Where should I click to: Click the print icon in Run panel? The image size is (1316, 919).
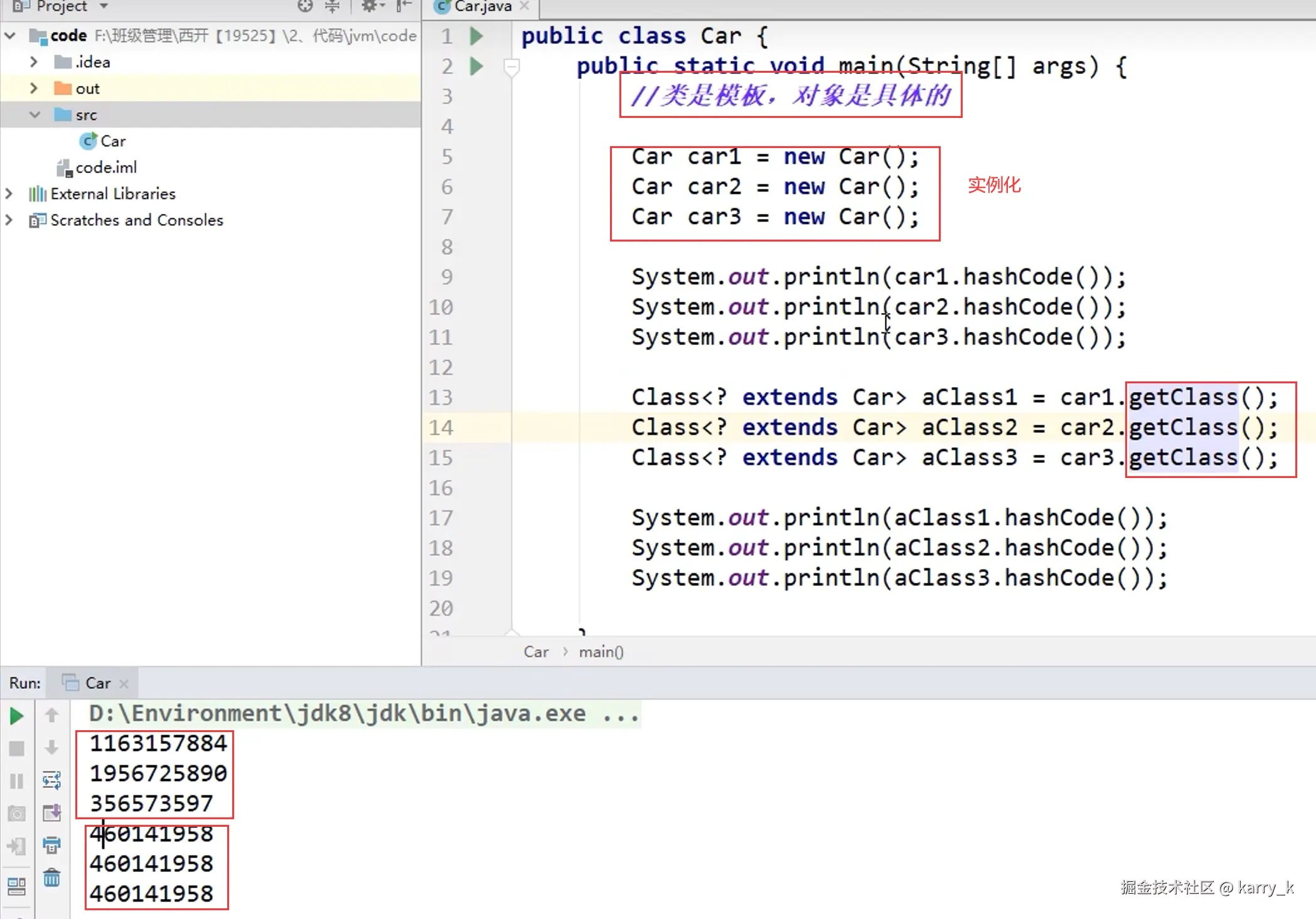51,845
